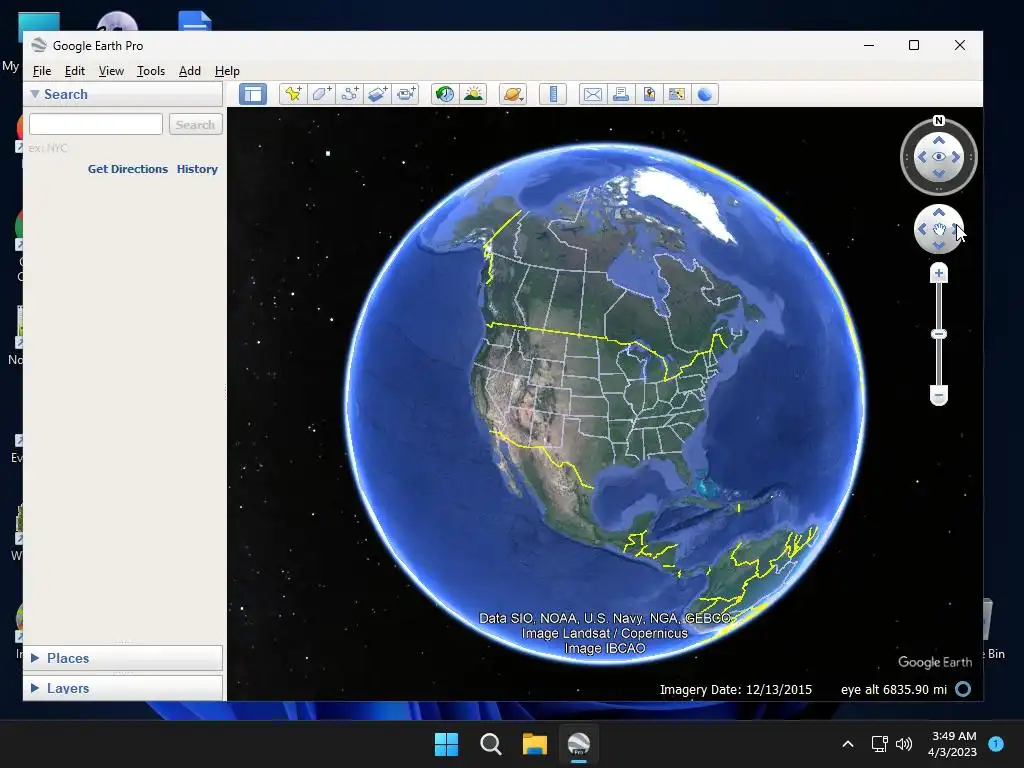This screenshot has width=1024, height=768.
Task: Click look-up arrow on compass ring
Action: 938,140
